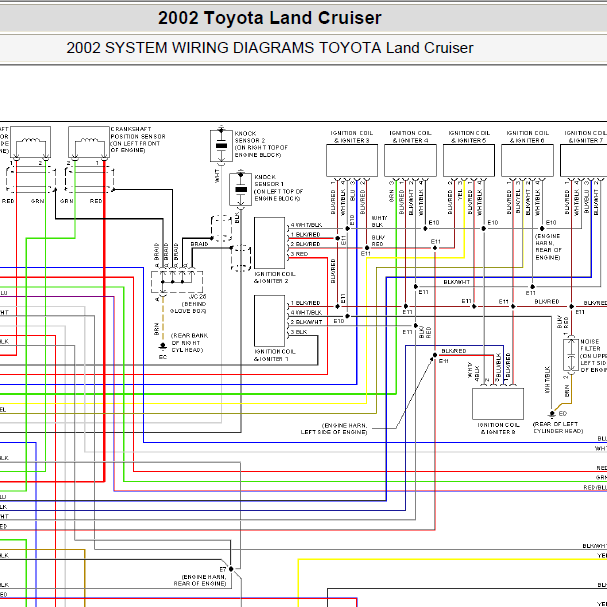Click the "1 BLK/RED" pin label on Igniter 1
The height and width of the screenshot is (607, 607).
coord(305,303)
